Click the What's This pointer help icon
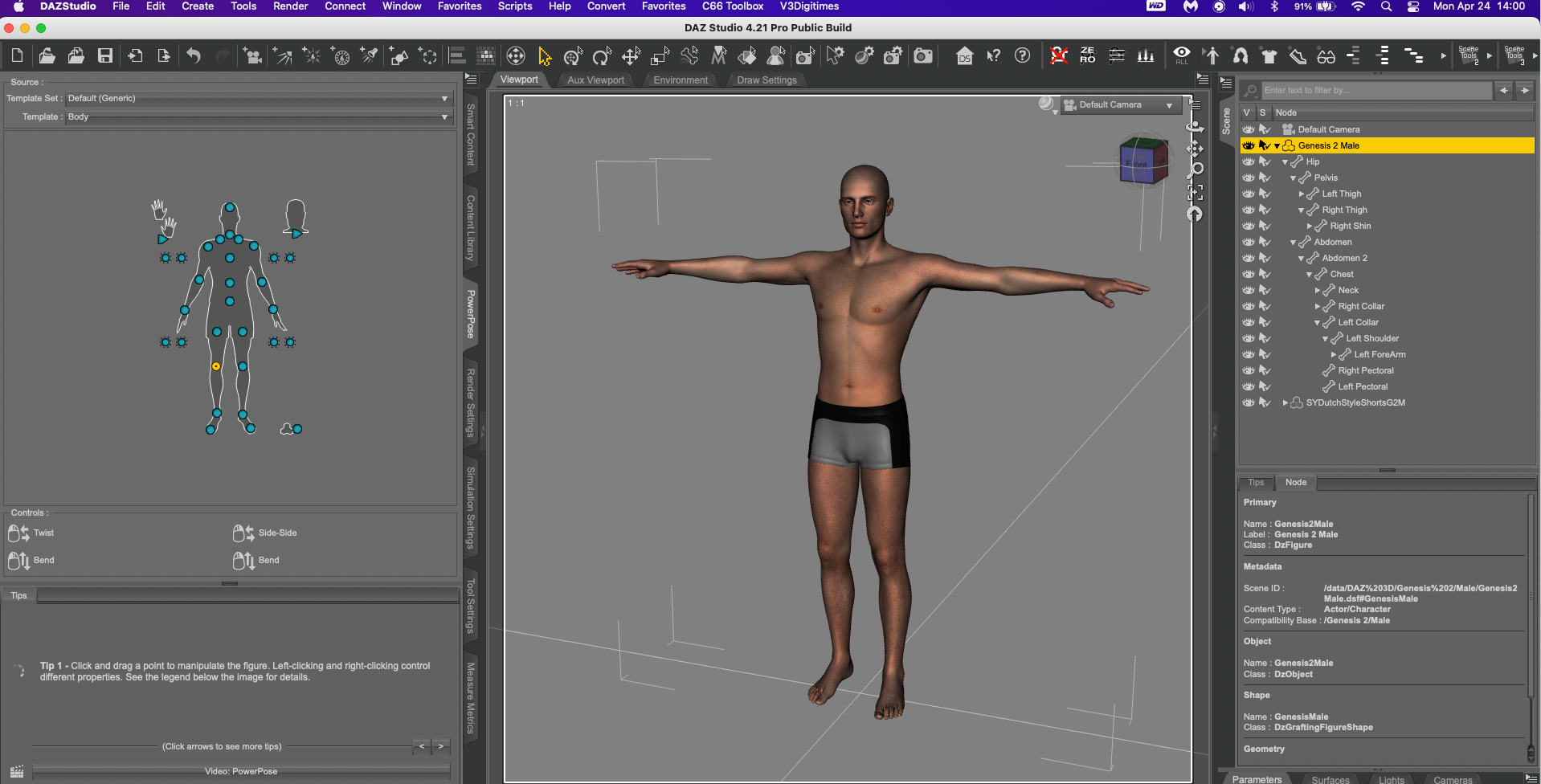Image resolution: width=1541 pixels, height=784 pixels. tap(993, 55)
